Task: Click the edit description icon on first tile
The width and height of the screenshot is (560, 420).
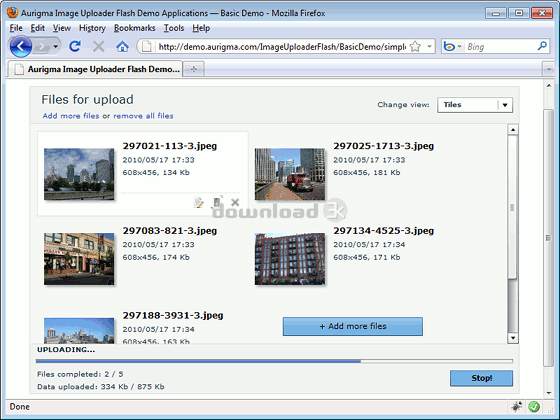Action: point(199,202)
